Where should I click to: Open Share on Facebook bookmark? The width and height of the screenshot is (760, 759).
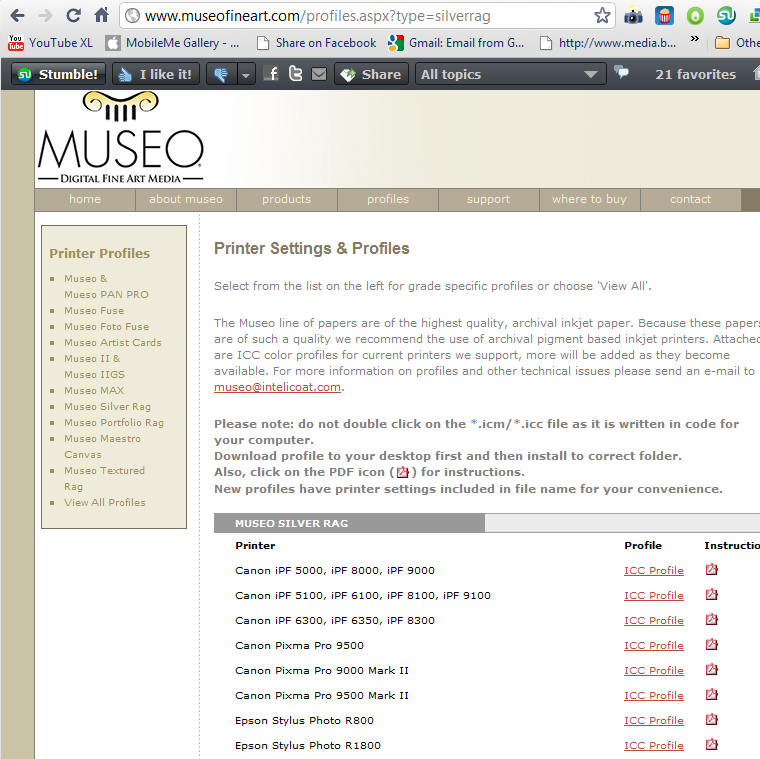tap(317, 43)
